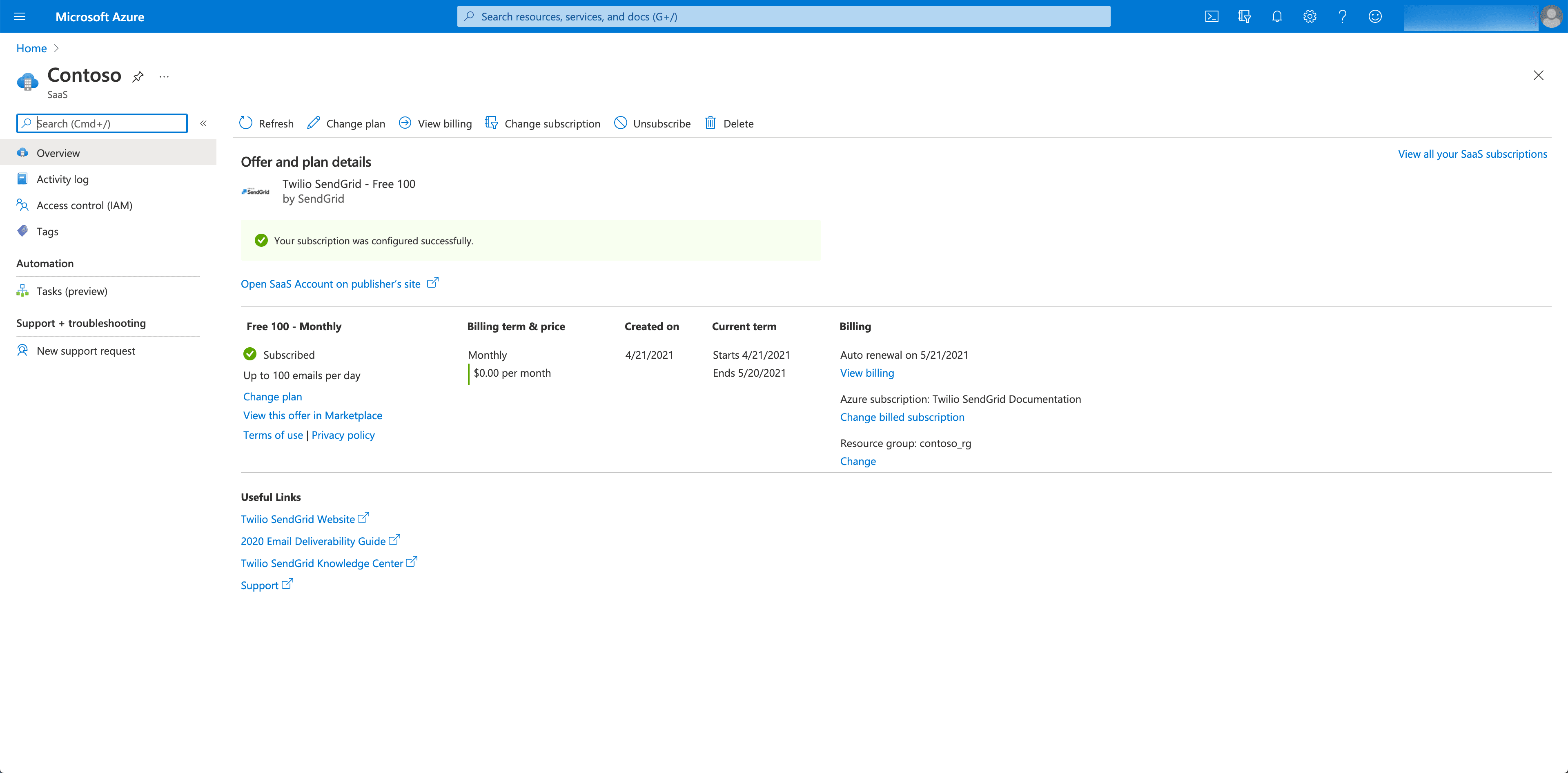Screen dimensions: 1568x773
Task: Switch to the Activity log section
Action: tap(62, 179)
